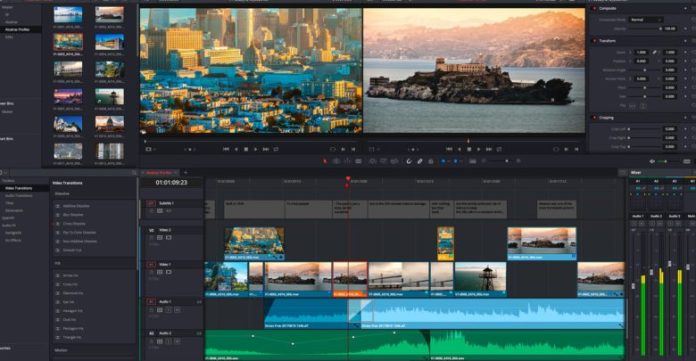
Task: Play reverse in the timeline viewer
Action: click(459, 150)
